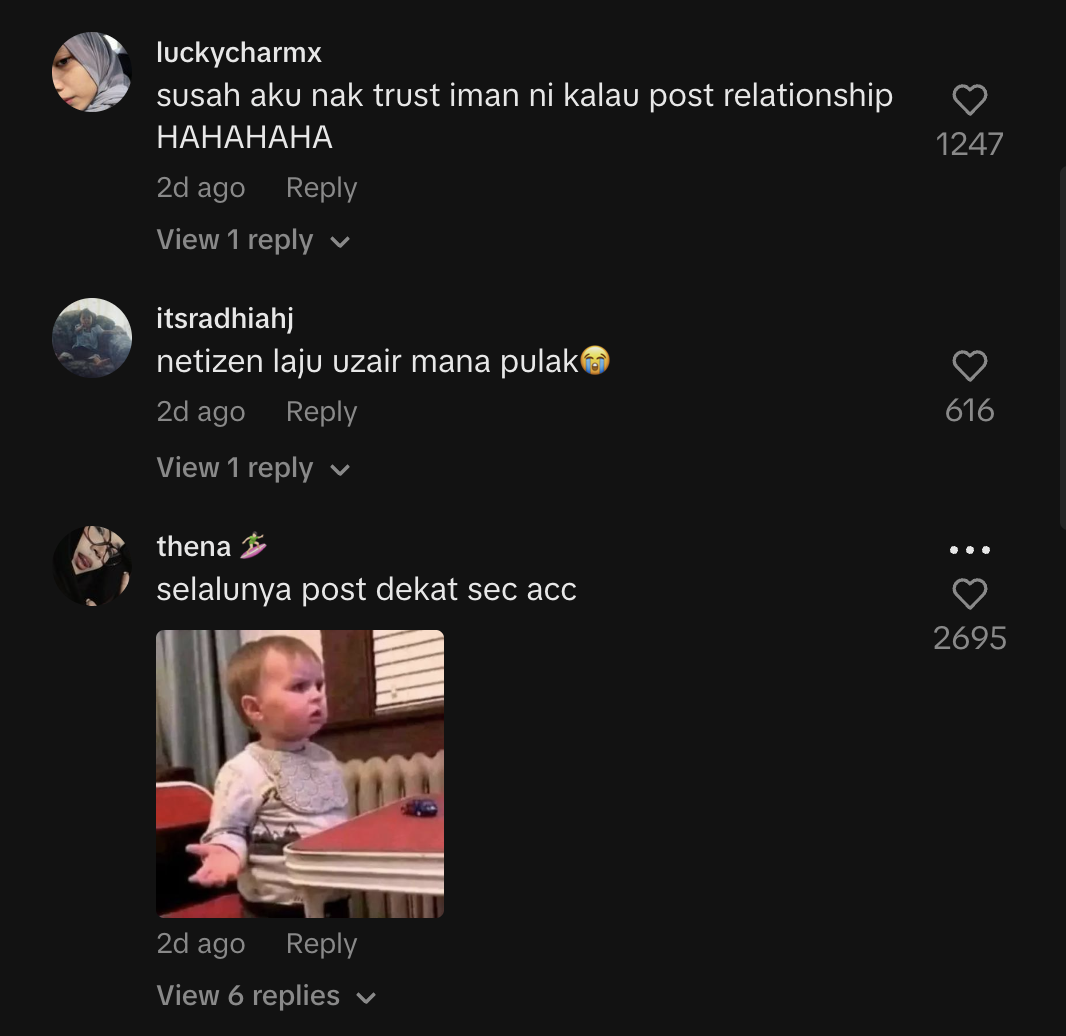Click the 1247 like count
1066x1036 pixels.
[x=969, y=144]
